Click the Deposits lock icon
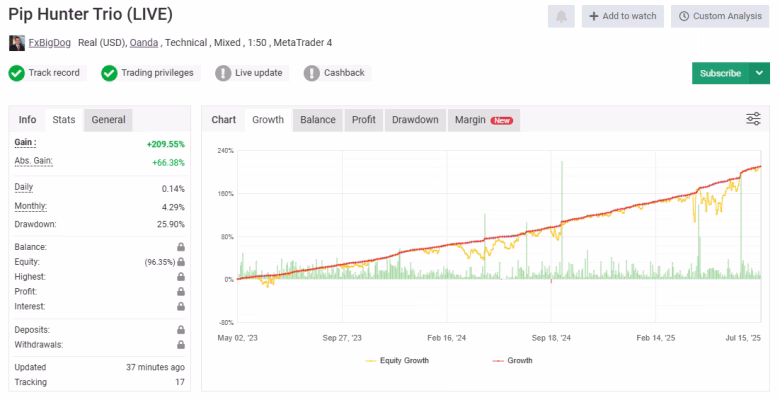 coord(181,330)
